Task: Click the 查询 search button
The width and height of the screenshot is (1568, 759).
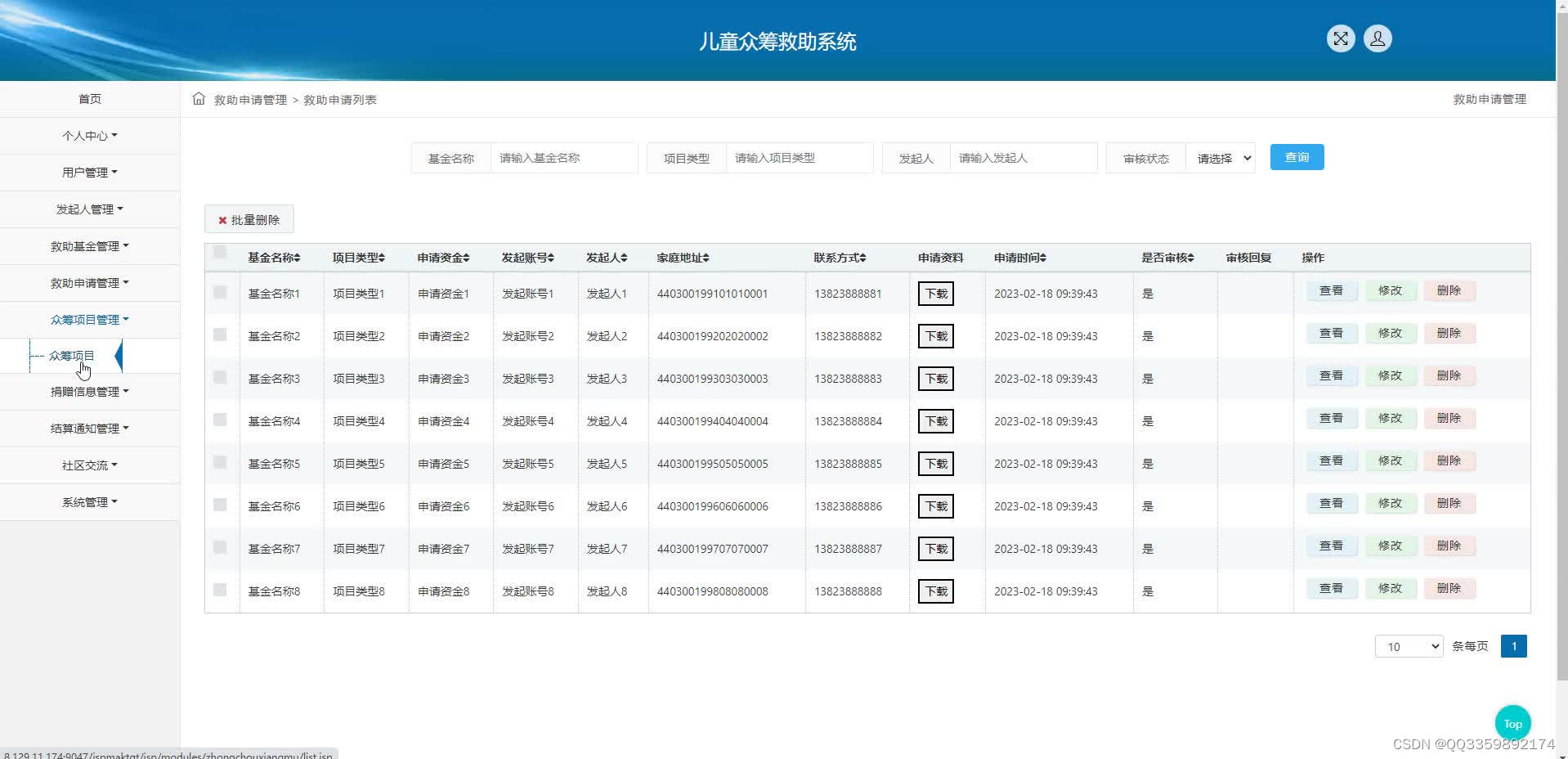Action: (1297, 157)
